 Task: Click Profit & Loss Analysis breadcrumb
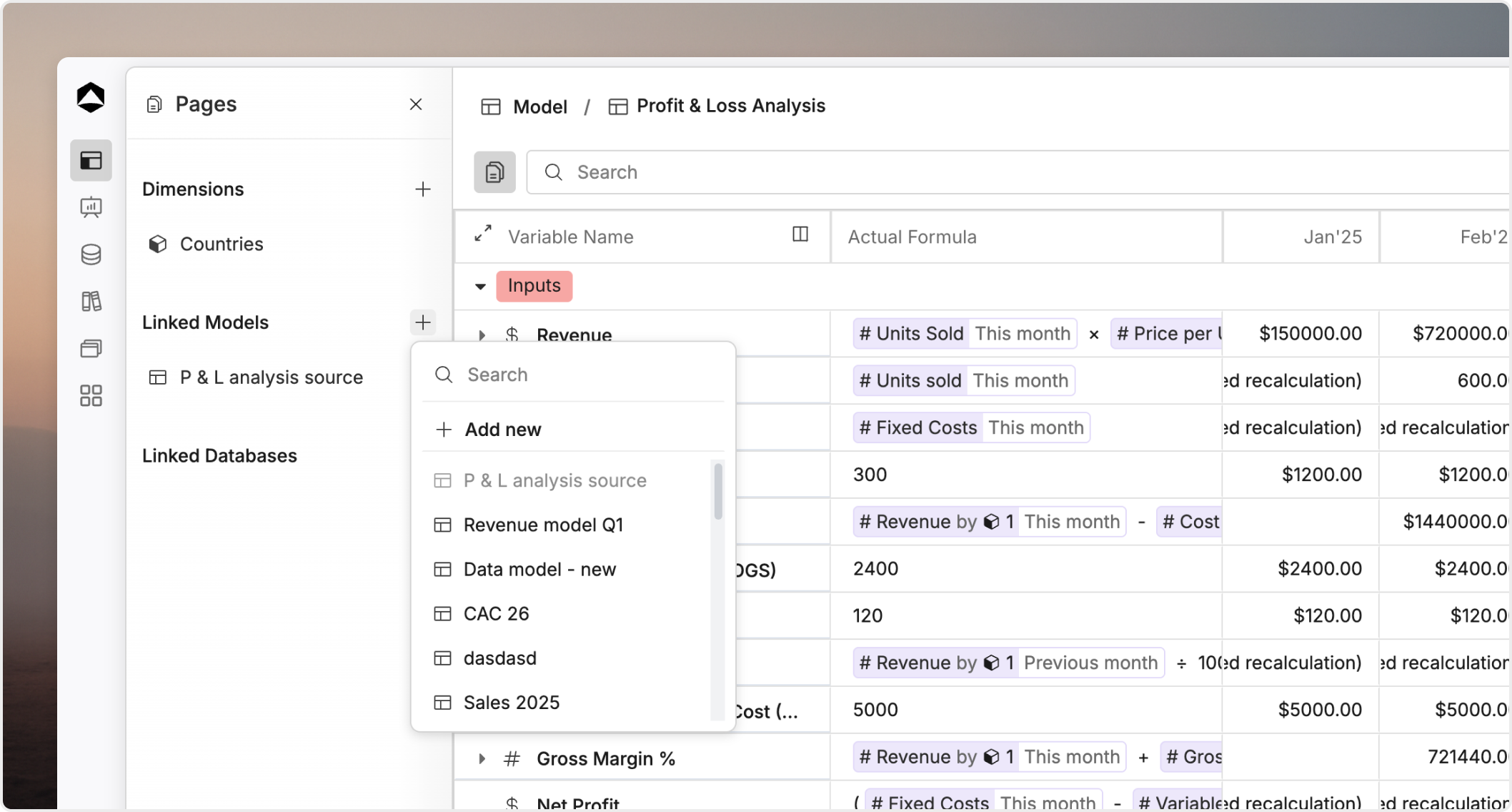coord(731,106)
